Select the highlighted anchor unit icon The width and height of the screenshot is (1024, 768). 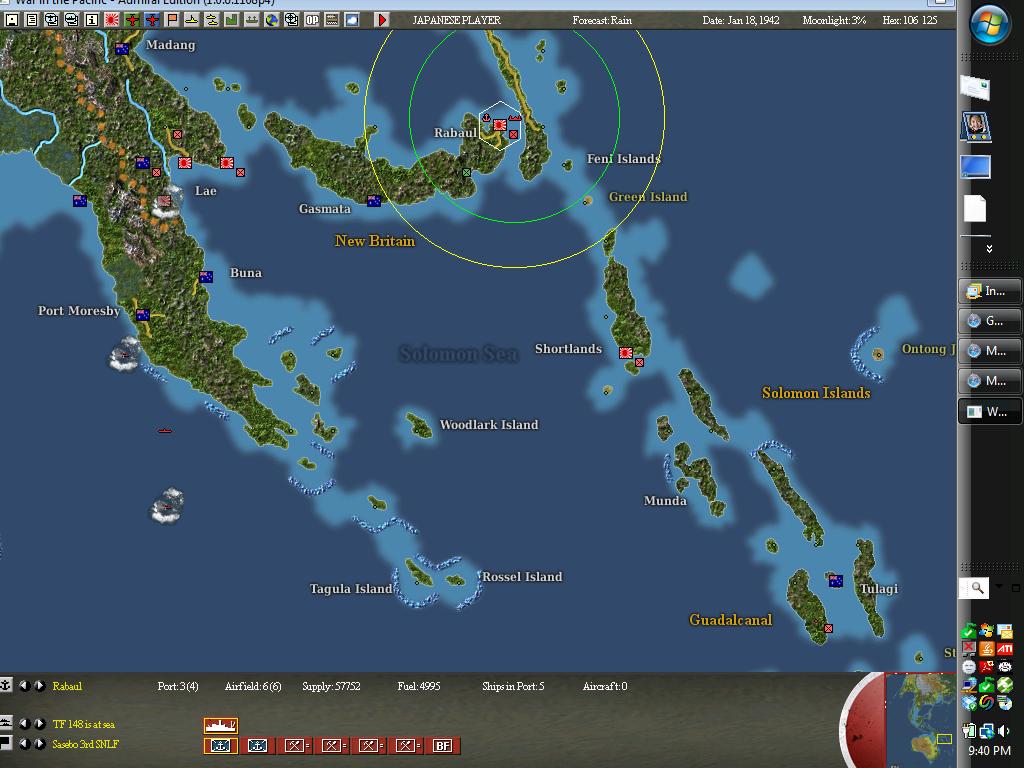[x=220, y=745]
